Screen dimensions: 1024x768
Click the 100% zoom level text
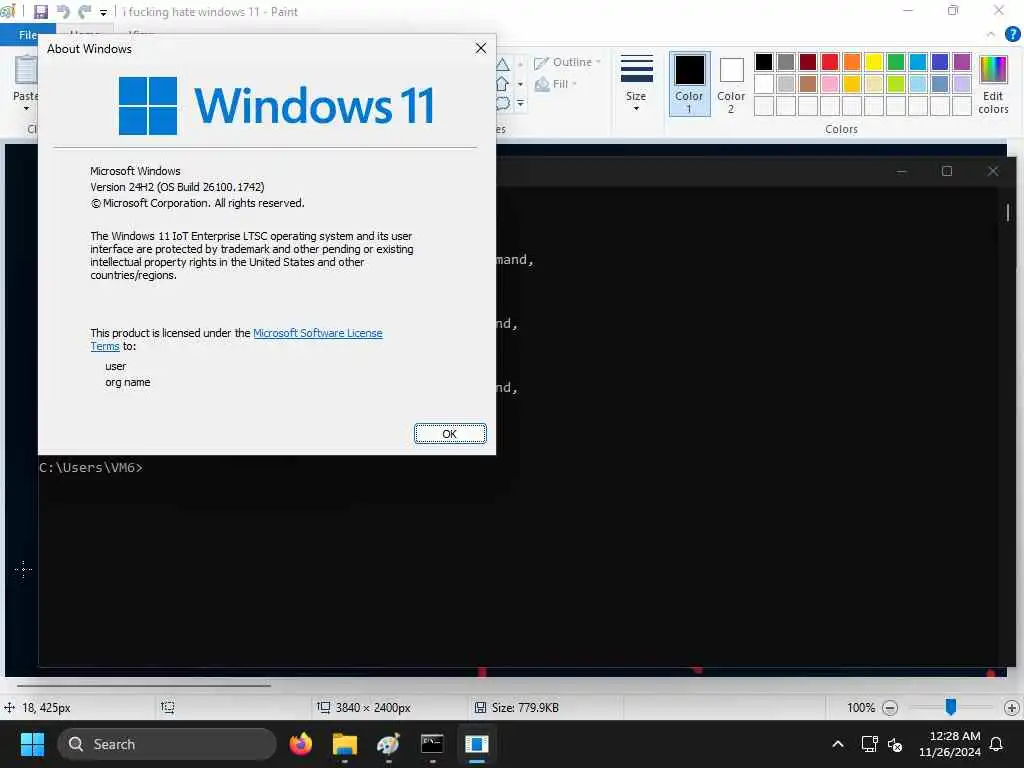click(861, 707)
